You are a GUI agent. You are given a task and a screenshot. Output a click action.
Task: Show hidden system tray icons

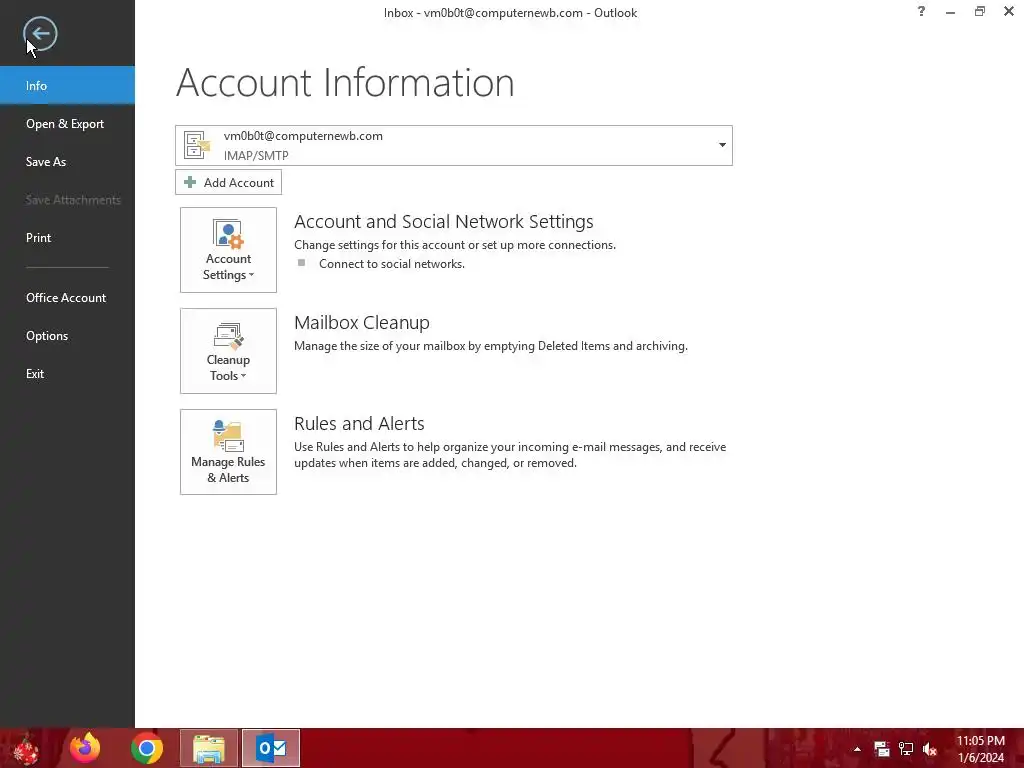pyautogui.click(x=857, y=749)
